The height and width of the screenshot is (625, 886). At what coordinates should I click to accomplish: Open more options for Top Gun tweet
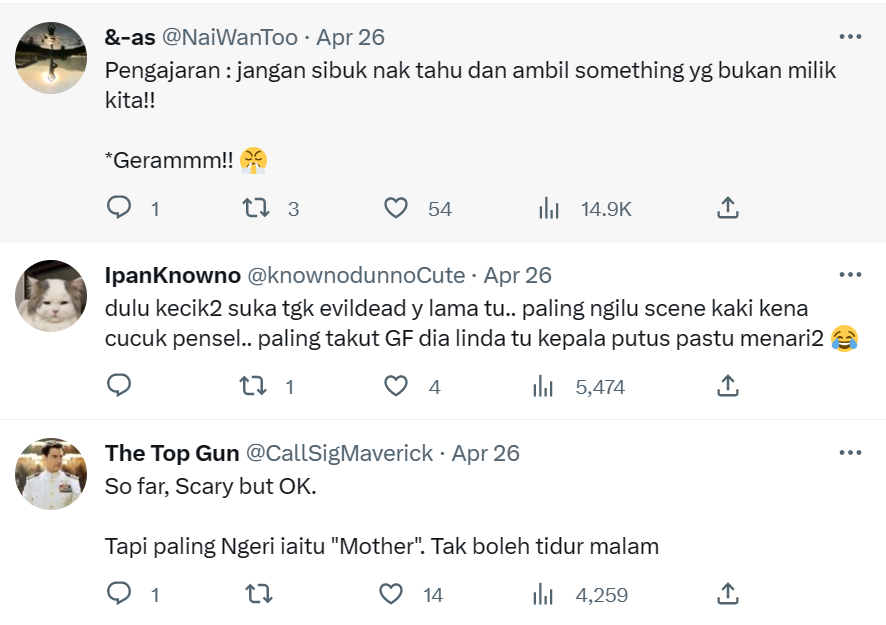[850, 453]
